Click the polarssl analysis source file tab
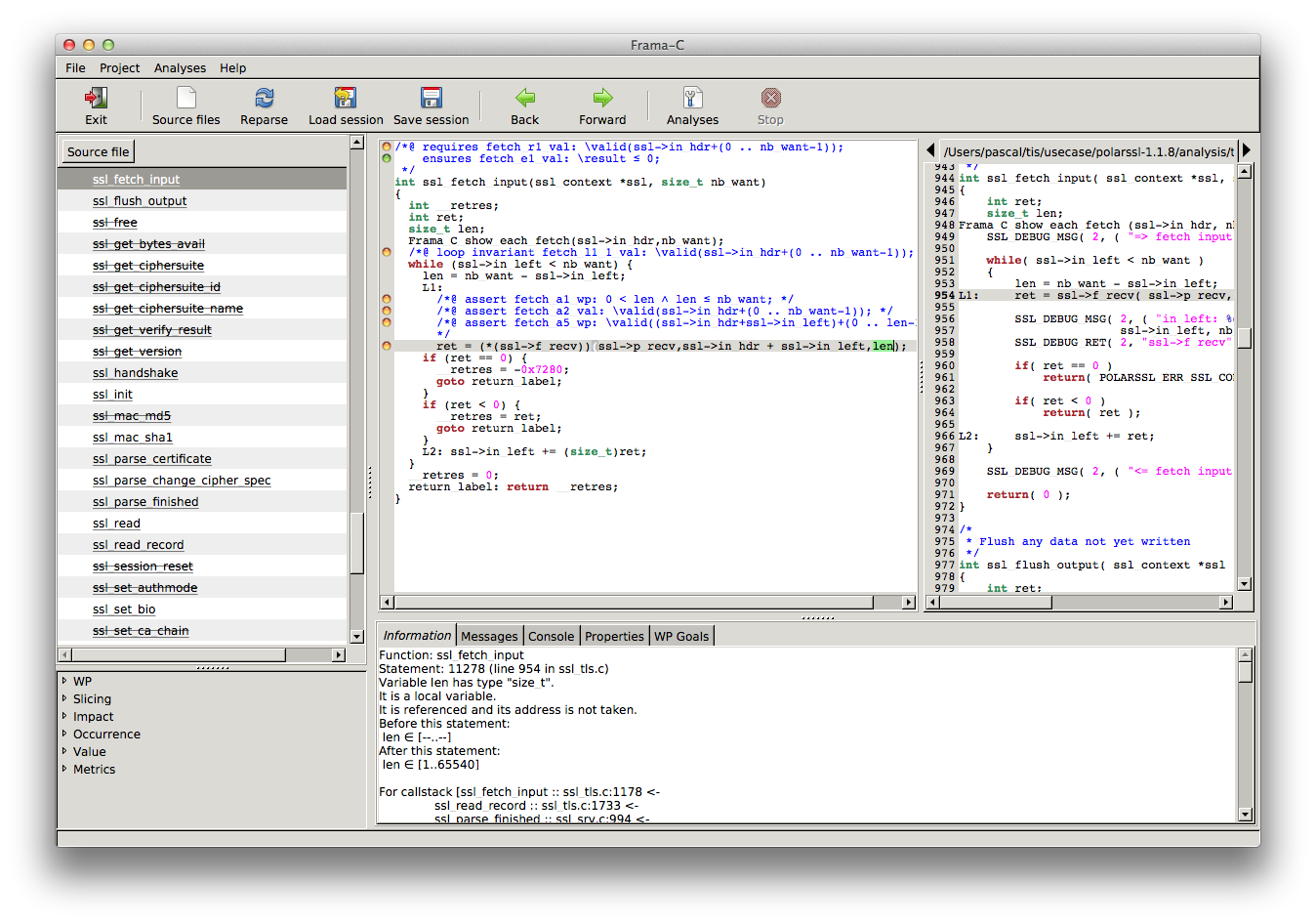The height and width of the screenshot is (924, 1316). 1088,151
